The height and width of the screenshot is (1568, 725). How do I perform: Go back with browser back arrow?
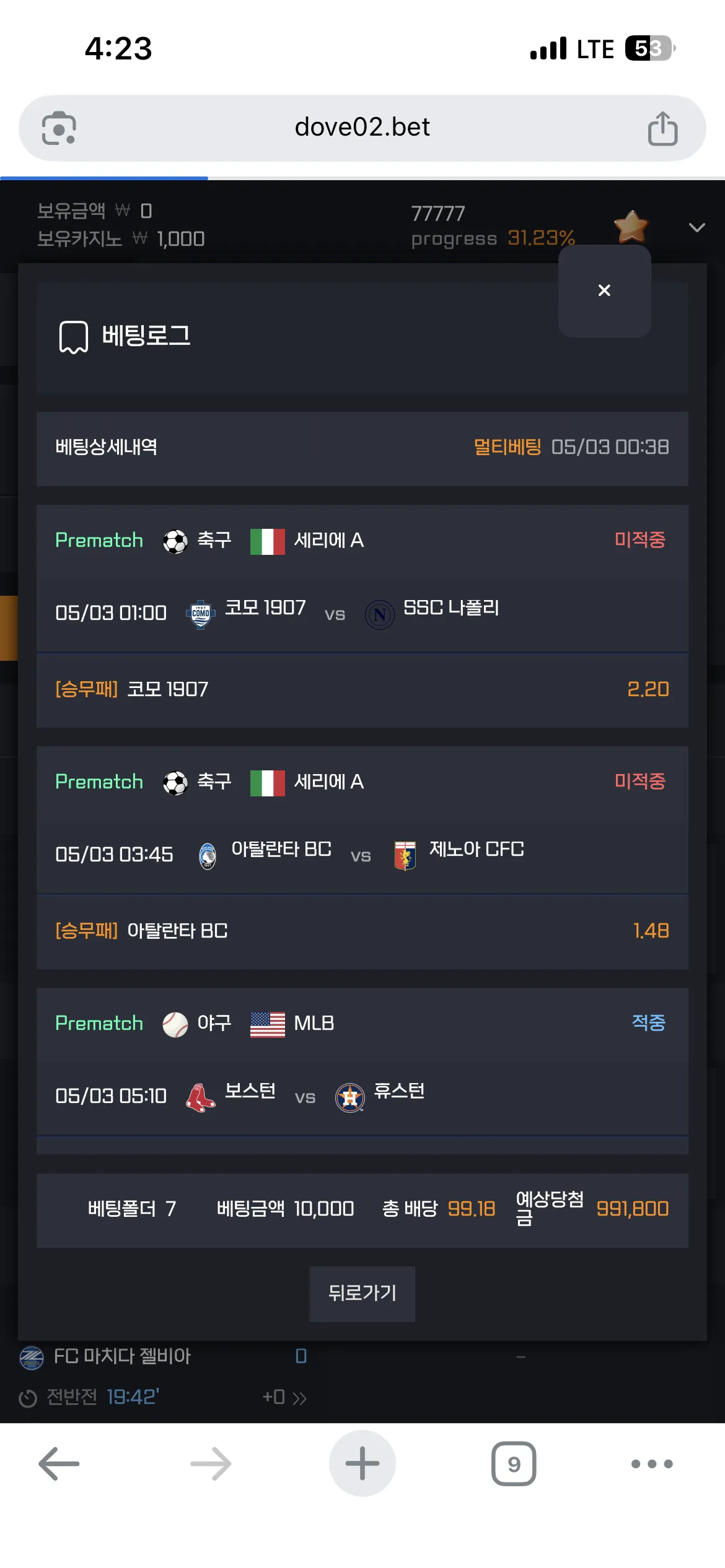coord(59,1463)
